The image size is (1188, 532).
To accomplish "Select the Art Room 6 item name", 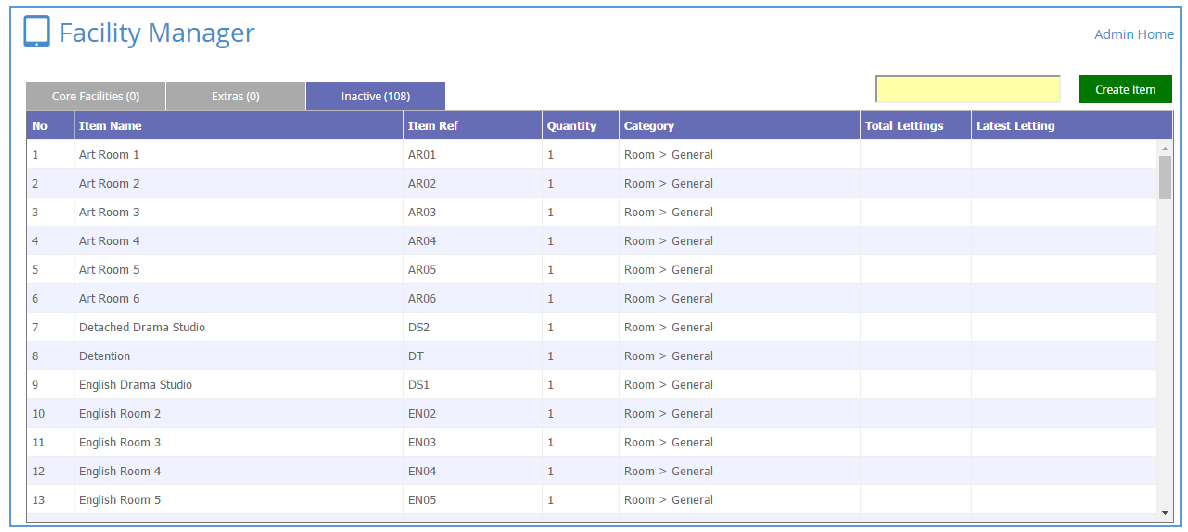I will 109,299.
